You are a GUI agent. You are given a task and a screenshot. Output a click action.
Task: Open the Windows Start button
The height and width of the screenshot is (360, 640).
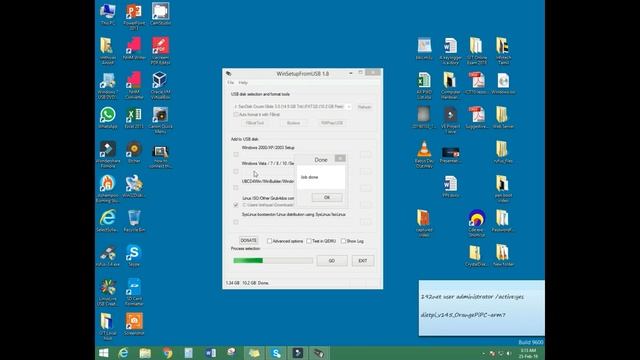[x=104, y=353]
